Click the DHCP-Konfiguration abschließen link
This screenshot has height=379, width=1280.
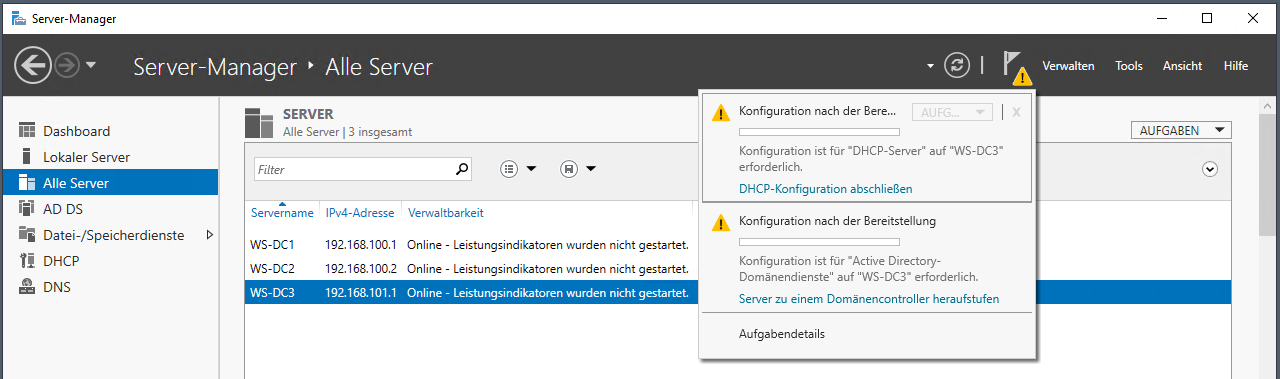point(825,189)
